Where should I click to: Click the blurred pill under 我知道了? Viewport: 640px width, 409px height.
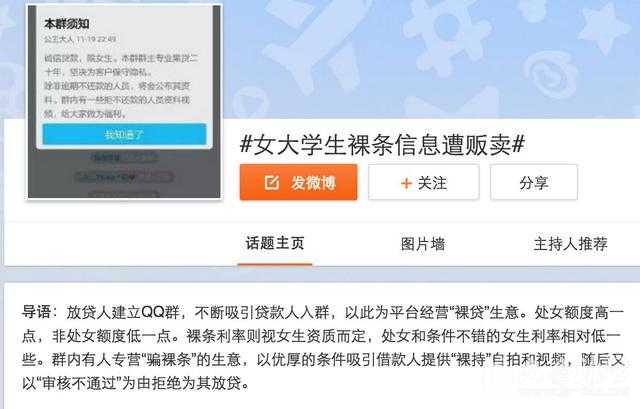tap(124, 157)
